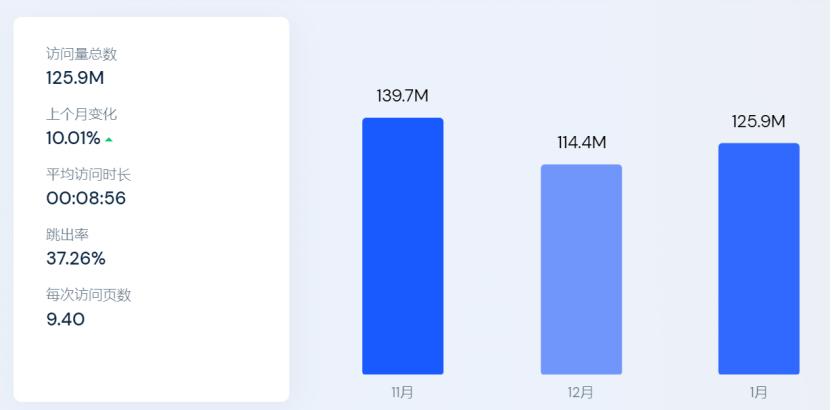Viewport: 831px width, 410px height.
Task: Select the 1月 axis label
Action: (758, 392)
